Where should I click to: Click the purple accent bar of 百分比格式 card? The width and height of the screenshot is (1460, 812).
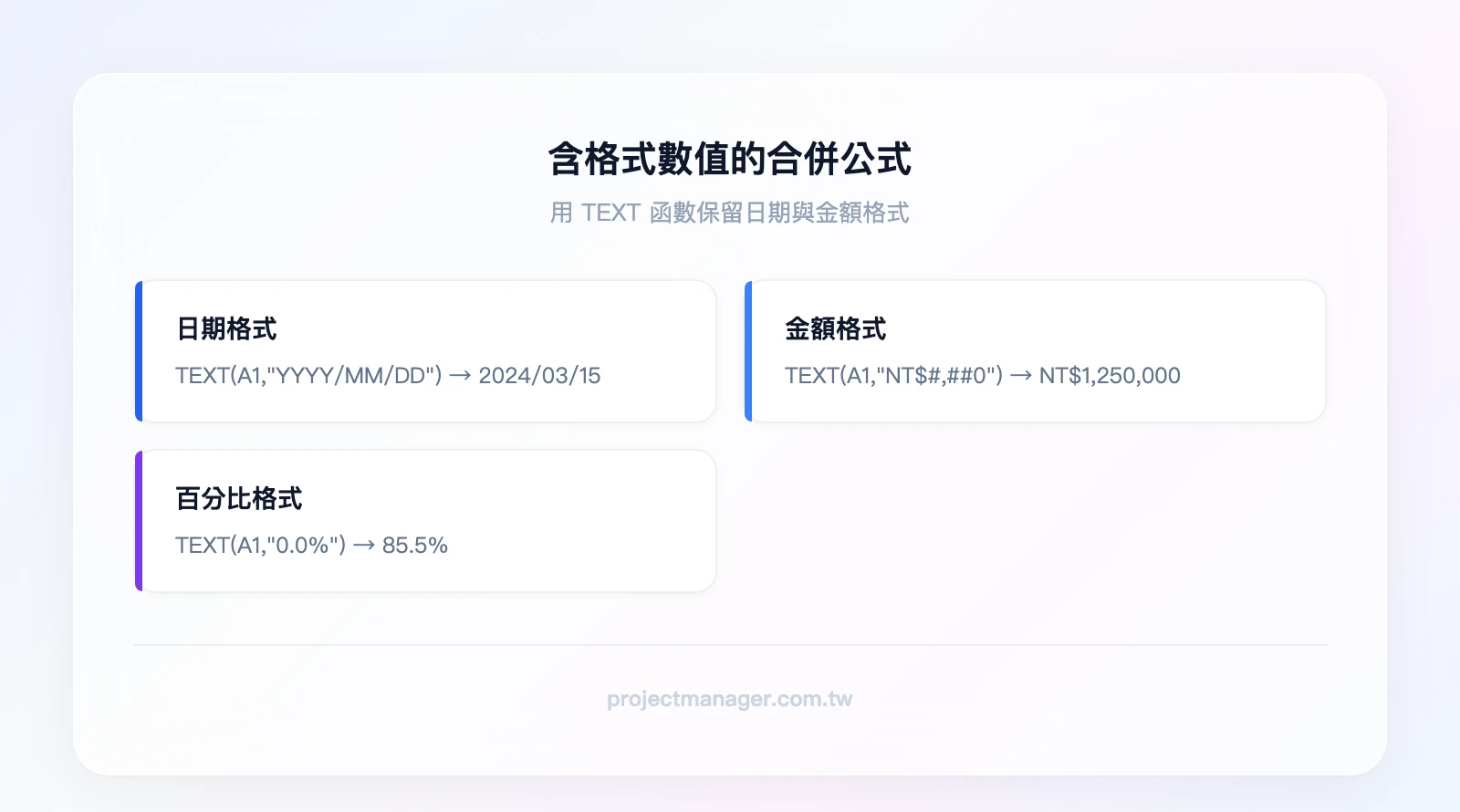(139, 521)
